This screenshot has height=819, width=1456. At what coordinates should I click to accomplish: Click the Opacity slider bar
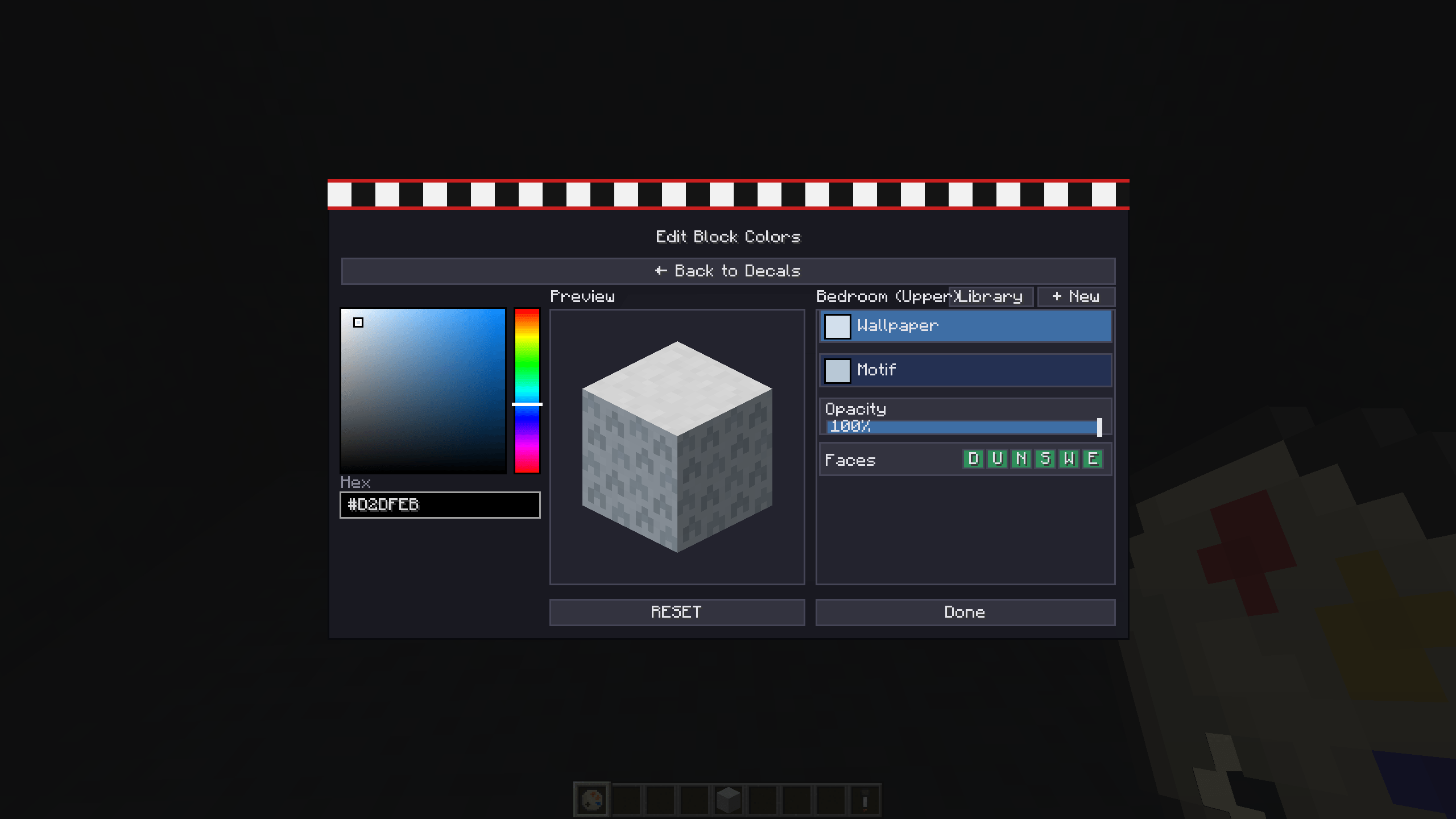point(964,427)
